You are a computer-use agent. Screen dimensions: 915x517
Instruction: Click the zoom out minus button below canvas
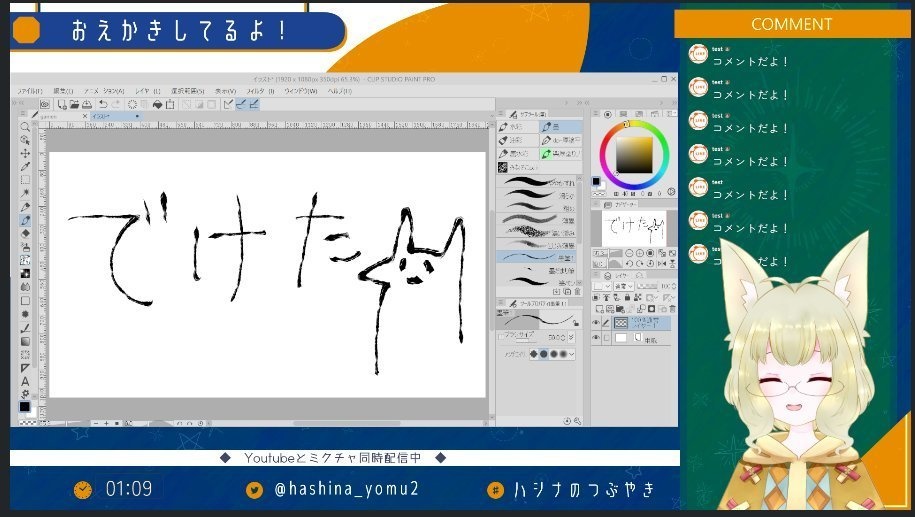pos(96,423)
